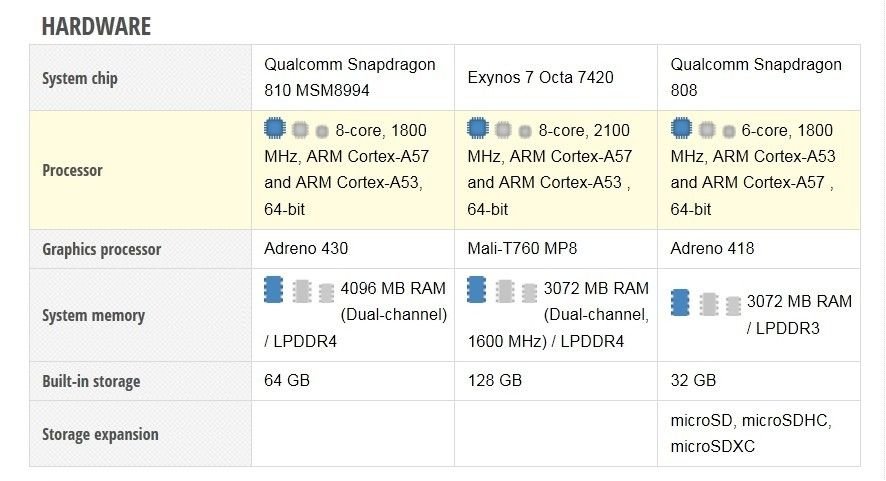Select the highlighted Processor row label
The width and height of the screenshot is (886, 481).
pyautogui.click(x=72, y=170)
